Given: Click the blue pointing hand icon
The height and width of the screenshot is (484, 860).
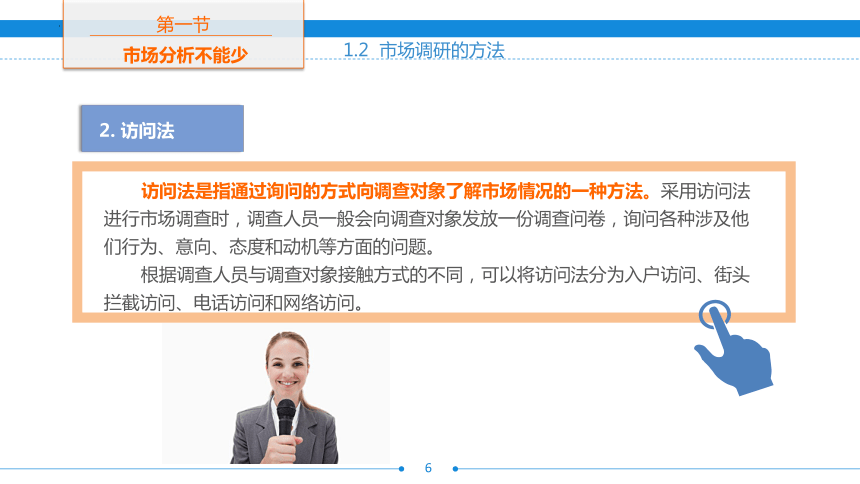Looking at the screenshot, I should (734, 347).
